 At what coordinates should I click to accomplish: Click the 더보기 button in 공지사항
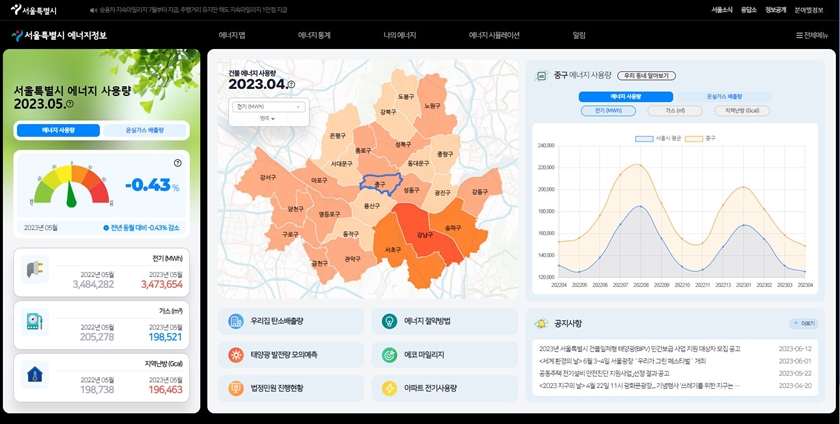[x=802, y=323]
